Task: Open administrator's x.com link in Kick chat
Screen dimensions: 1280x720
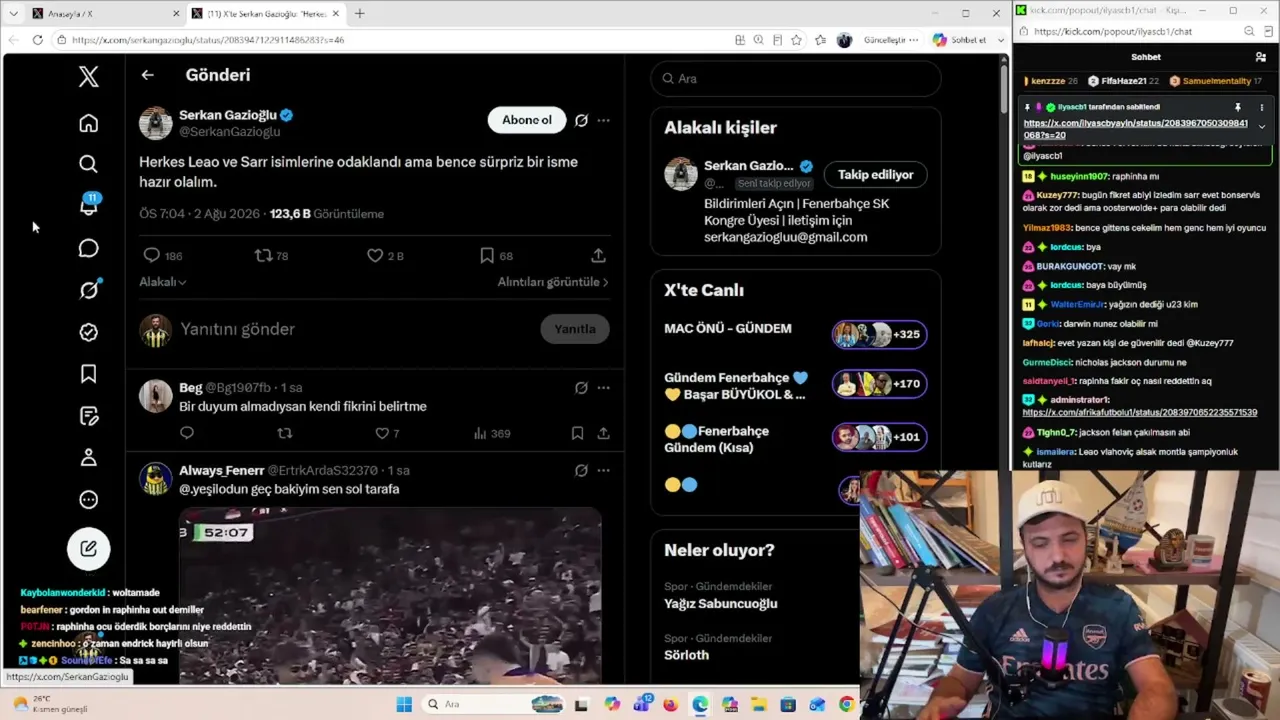Action: tap(1140, 412)
